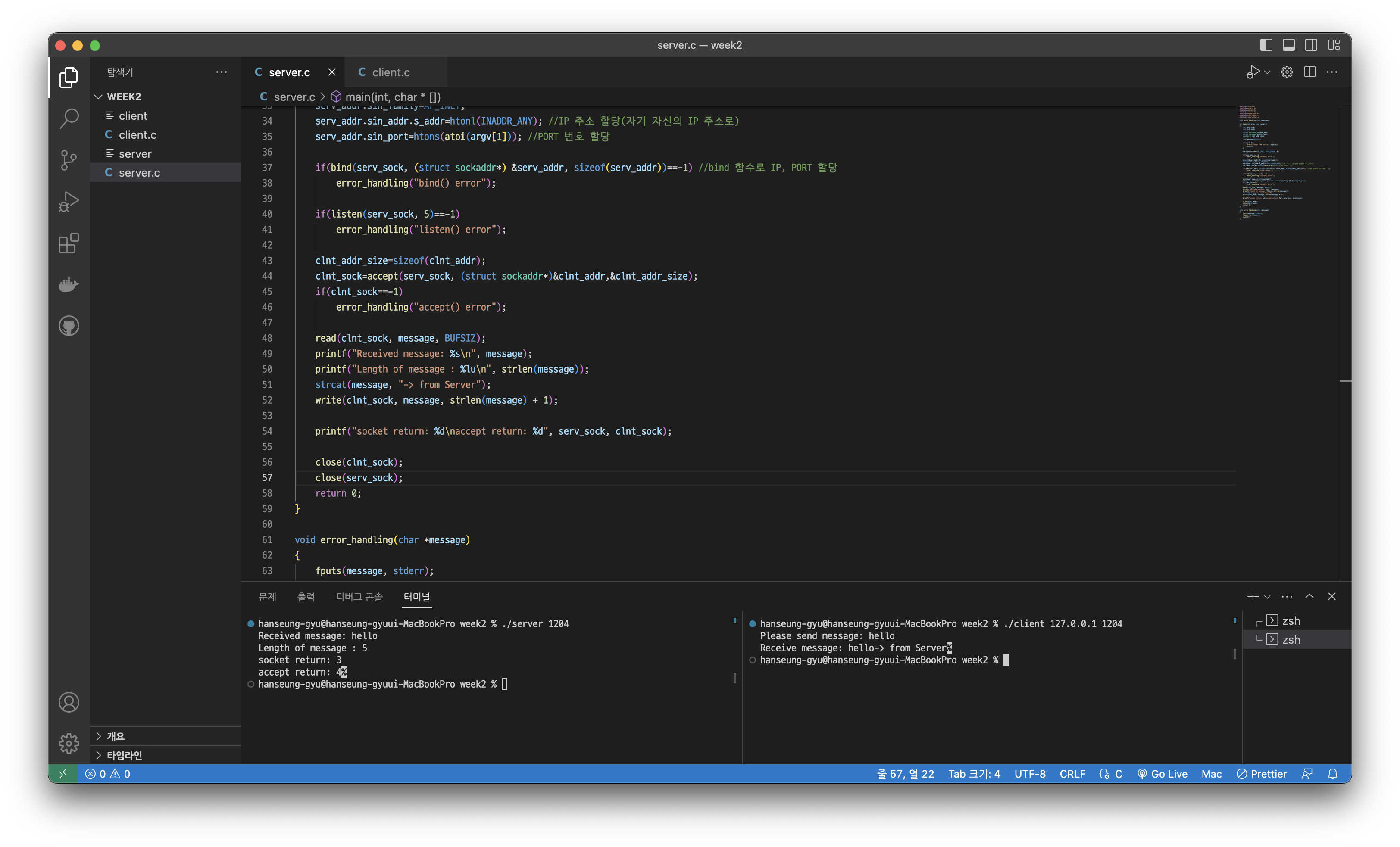1400x847 pixels.
Task: Open the GitHub view in activity bar
Action: 69,326
